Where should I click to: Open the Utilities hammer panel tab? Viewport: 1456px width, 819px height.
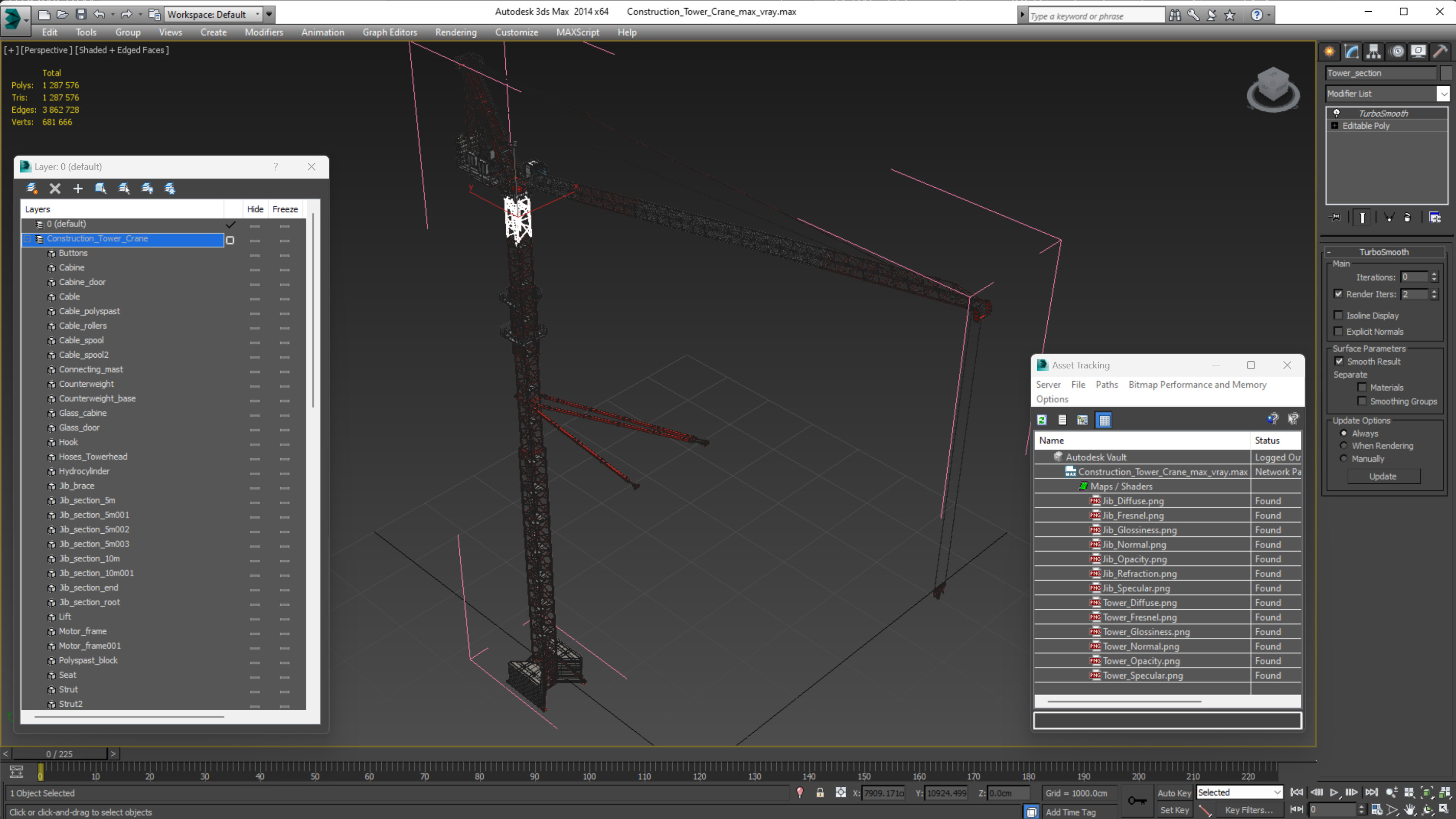pos(1440,52)
